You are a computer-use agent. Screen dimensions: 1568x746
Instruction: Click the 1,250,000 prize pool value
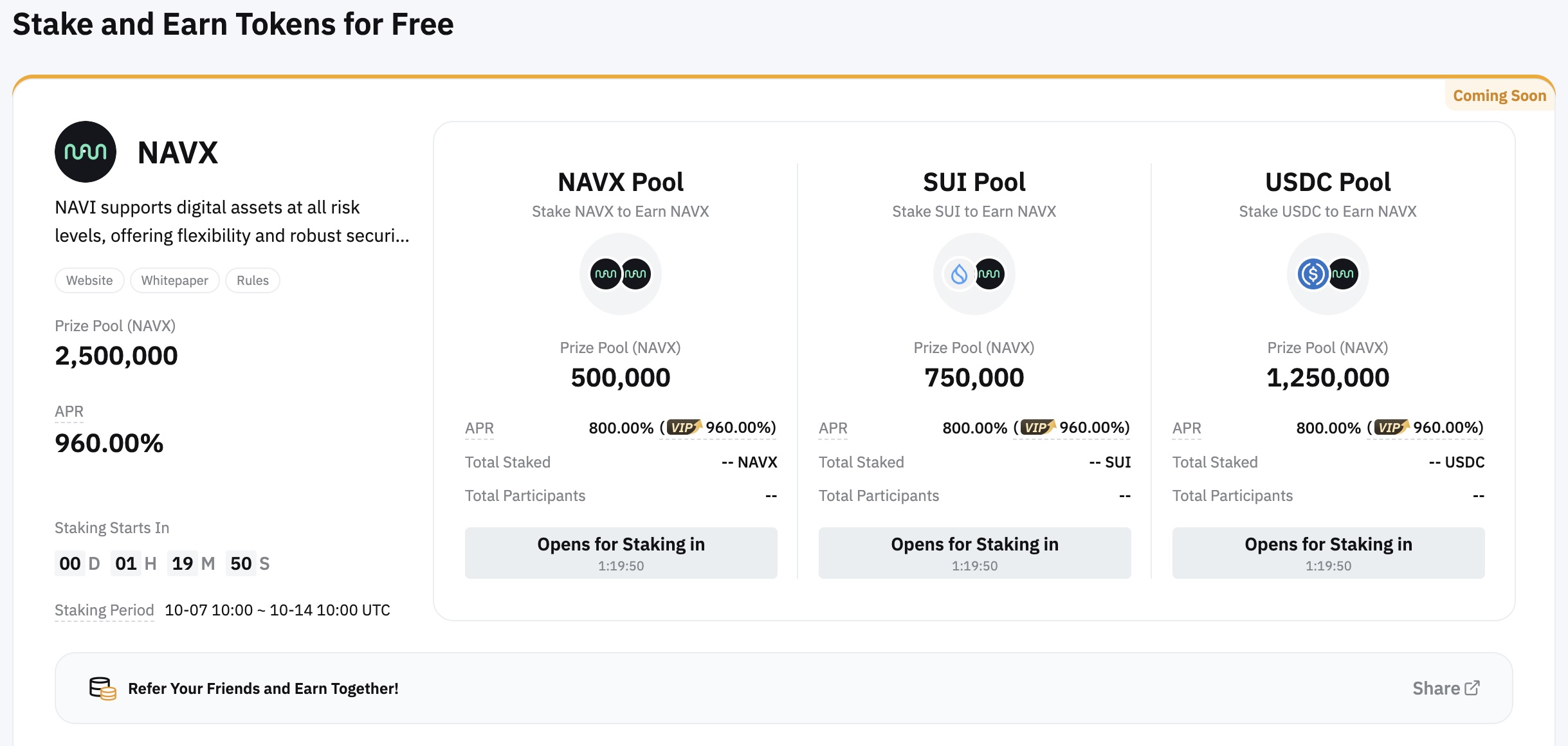(x=1328, y=378)
